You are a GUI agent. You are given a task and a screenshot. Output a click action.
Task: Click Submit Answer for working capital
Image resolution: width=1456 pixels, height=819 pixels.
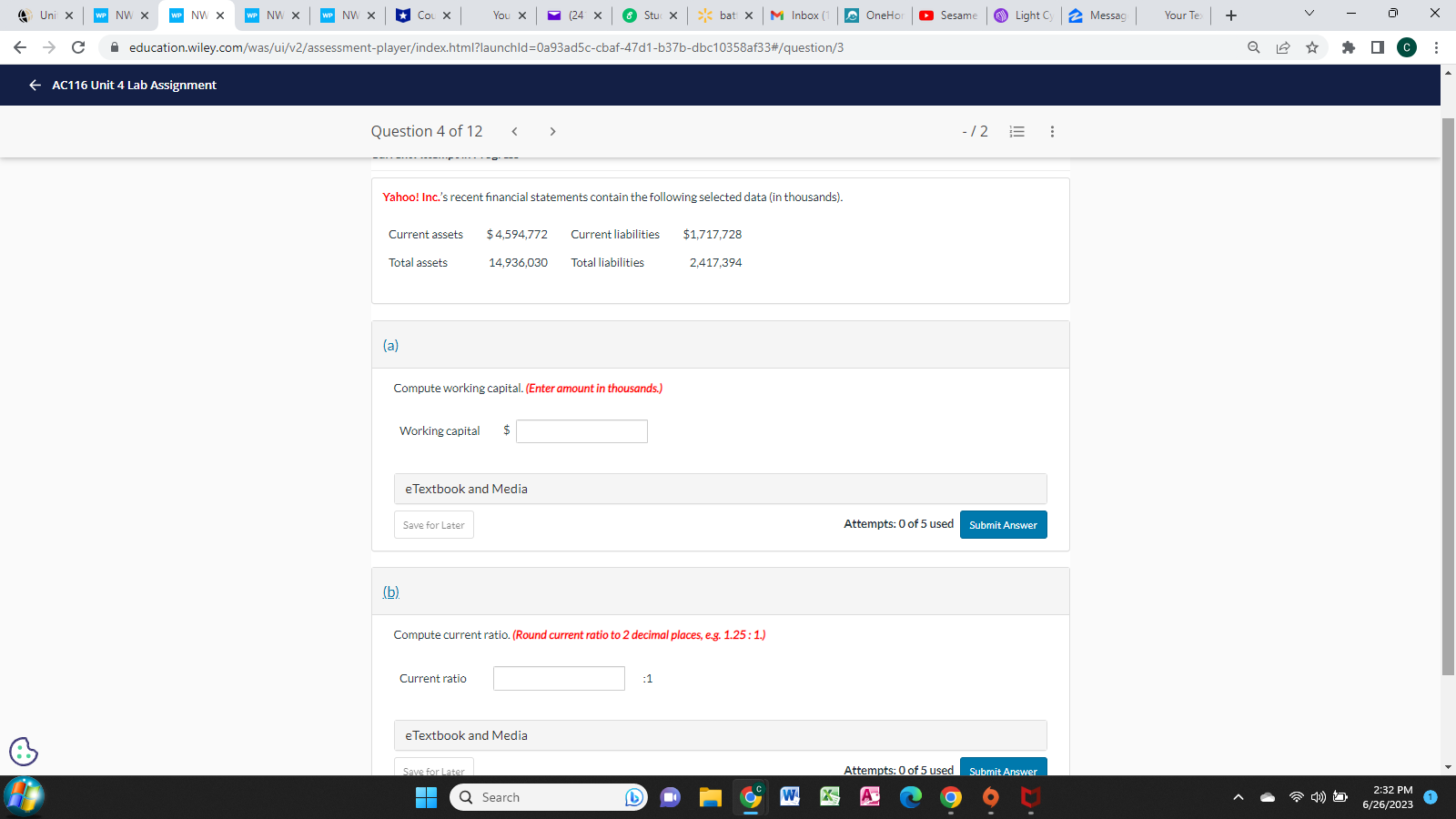click(x=1003, y=524)
